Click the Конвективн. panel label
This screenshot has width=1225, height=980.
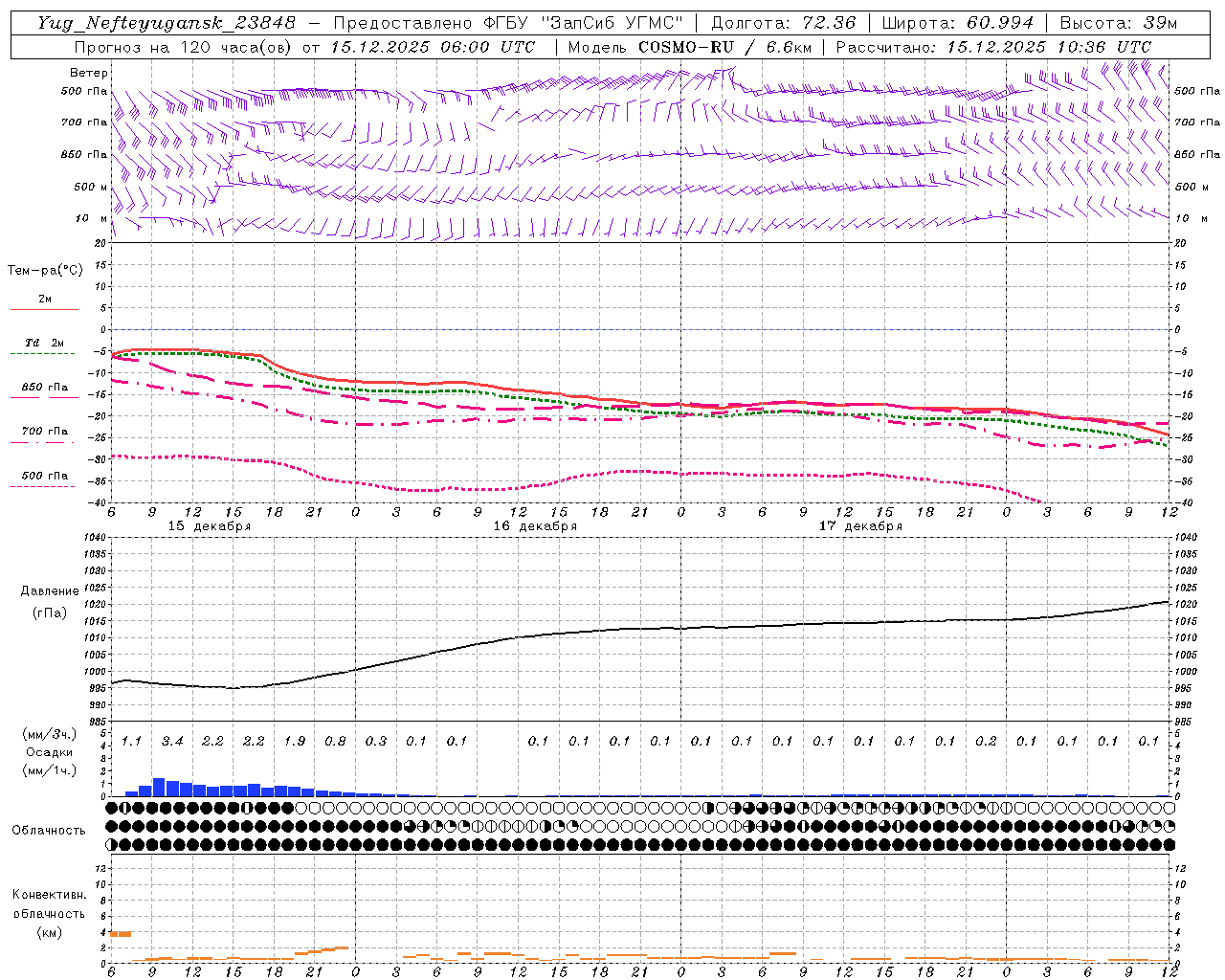50,895
